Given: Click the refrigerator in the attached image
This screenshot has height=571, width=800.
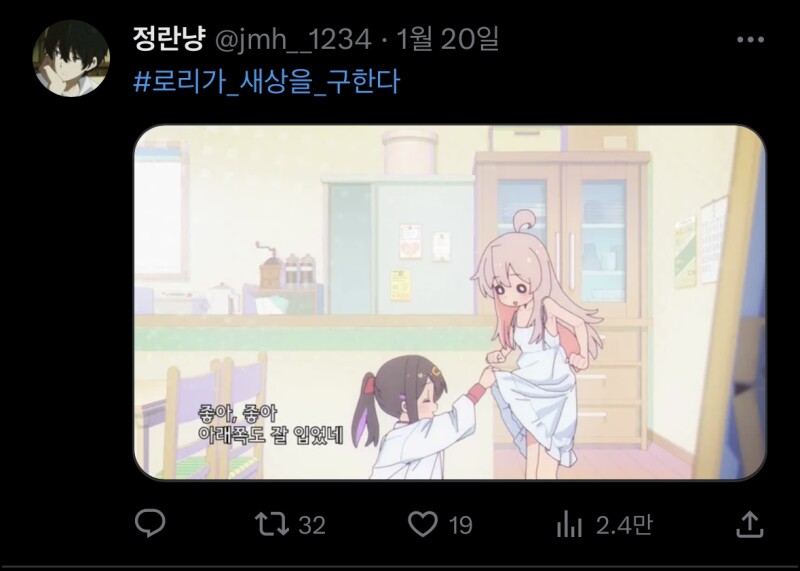Looking at the screenshot, I should tap(399, 245).
